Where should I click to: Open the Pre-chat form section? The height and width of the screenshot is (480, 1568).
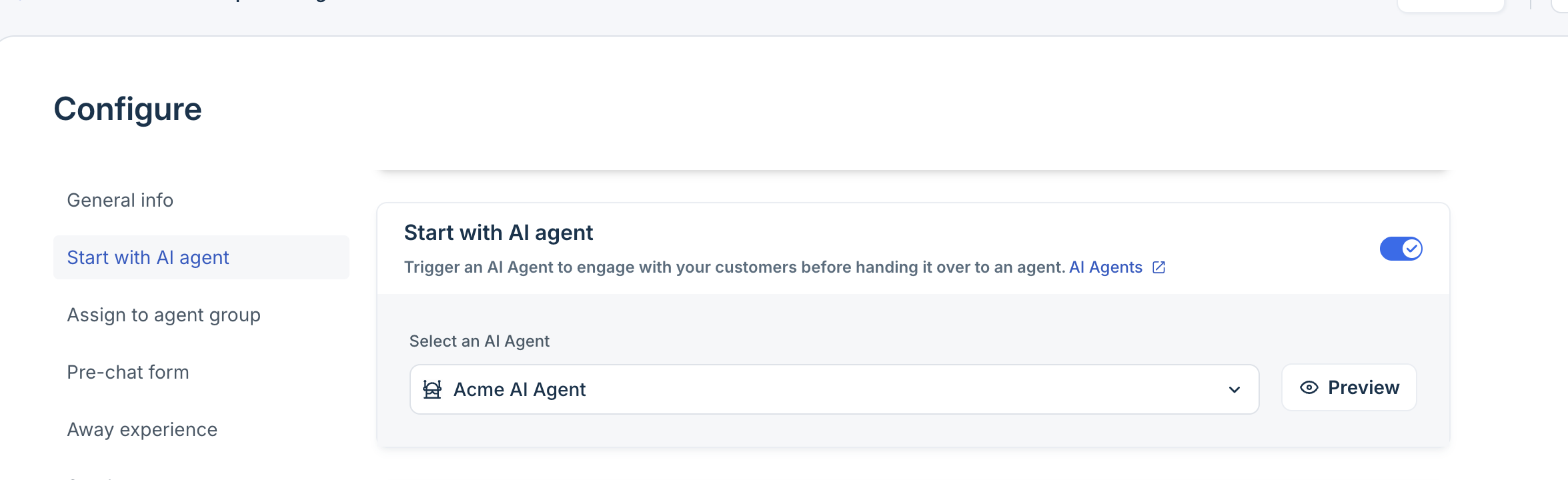(128, 372)
